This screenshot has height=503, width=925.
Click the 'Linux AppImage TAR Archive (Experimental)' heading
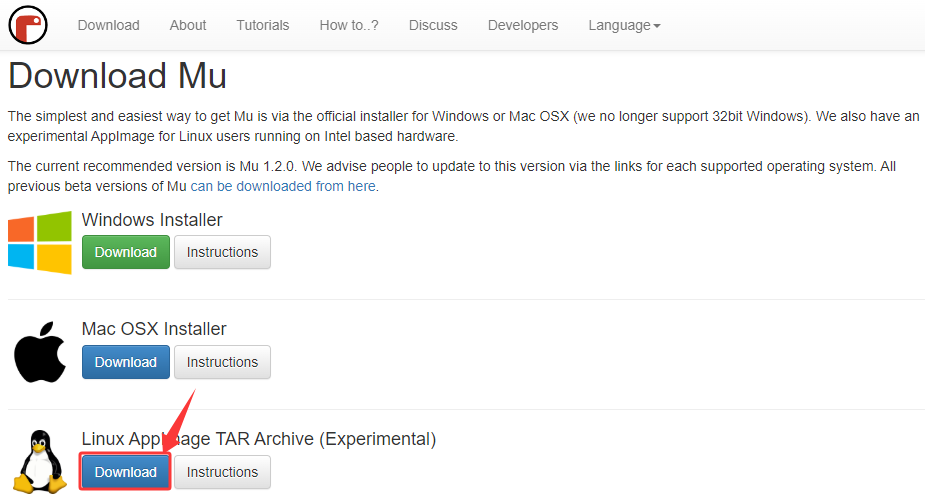pyautogui.click(x=258, y=439)
